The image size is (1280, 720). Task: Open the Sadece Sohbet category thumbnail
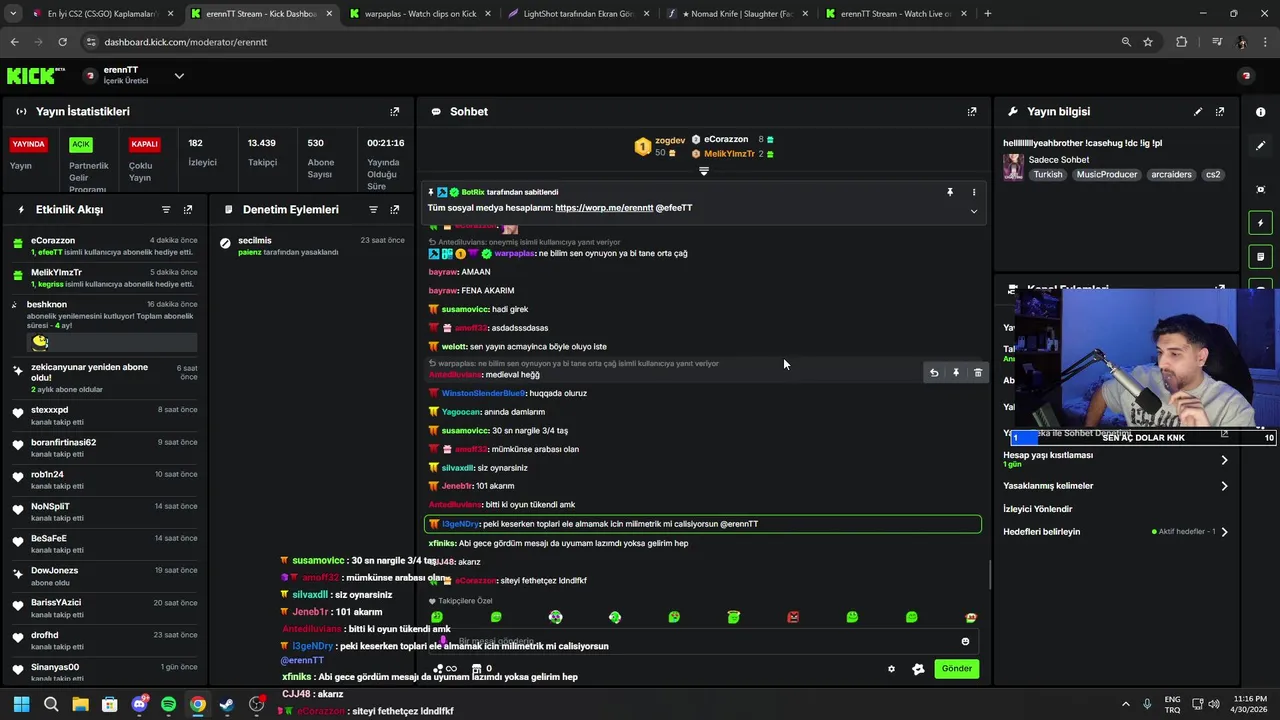(1013, 167)
